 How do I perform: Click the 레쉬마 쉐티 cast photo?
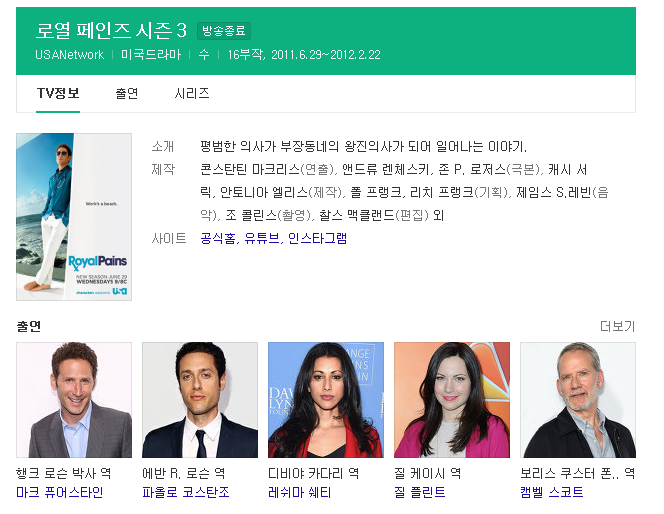point(326,400)
